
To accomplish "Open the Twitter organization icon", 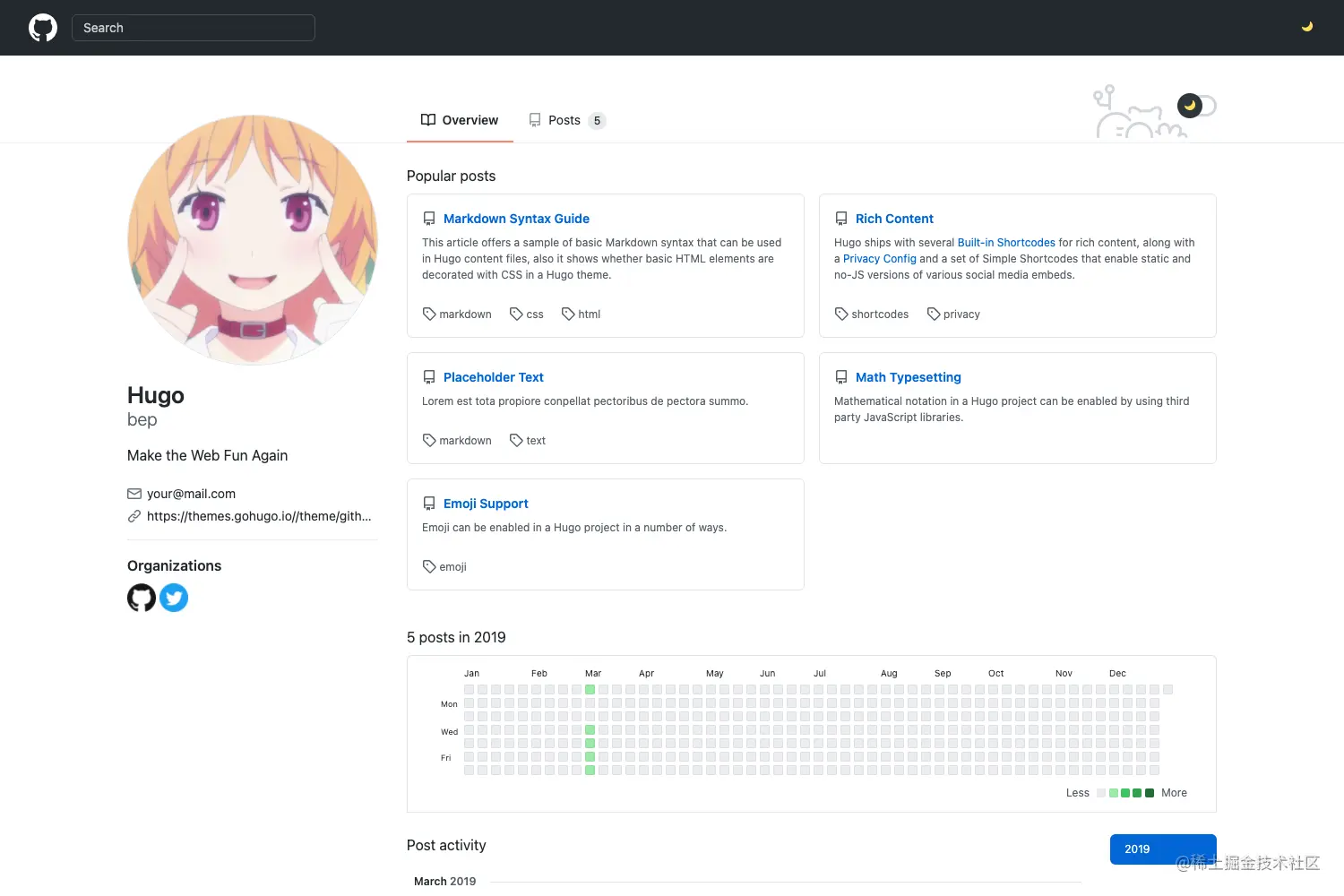I will (x=174, y=598).
